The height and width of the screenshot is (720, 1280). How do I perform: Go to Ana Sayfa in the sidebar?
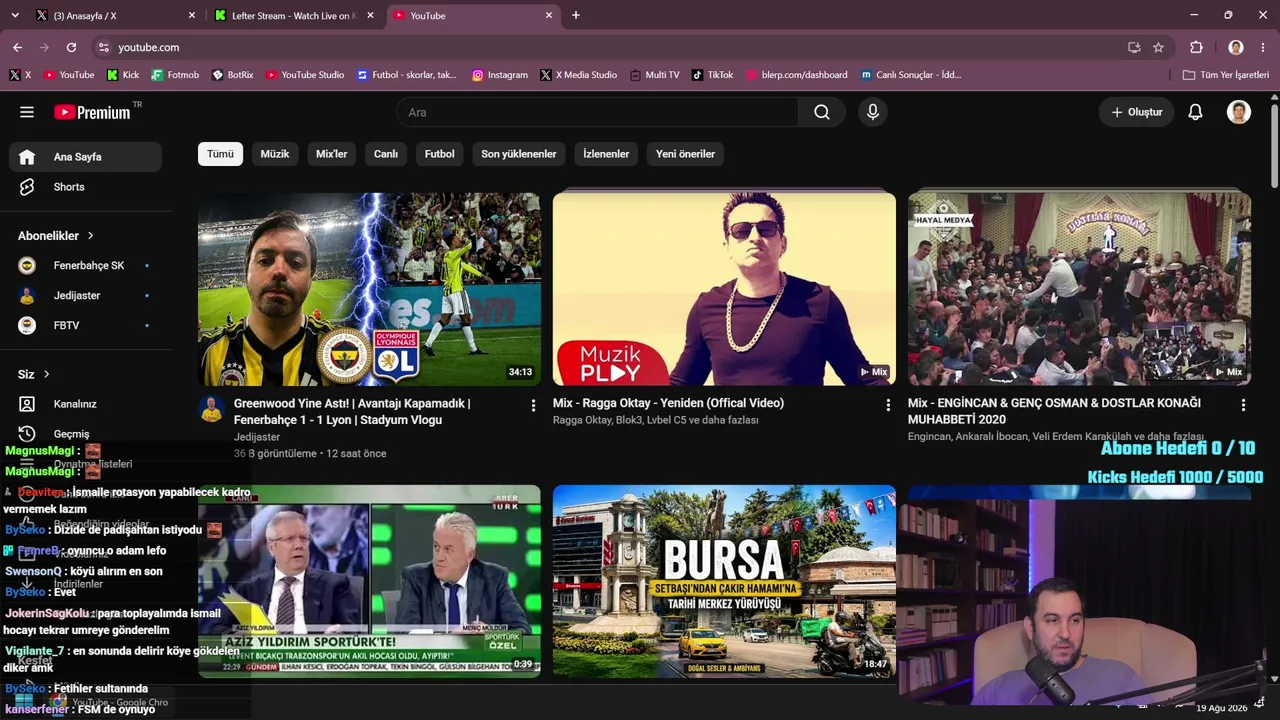pos(85,157)
